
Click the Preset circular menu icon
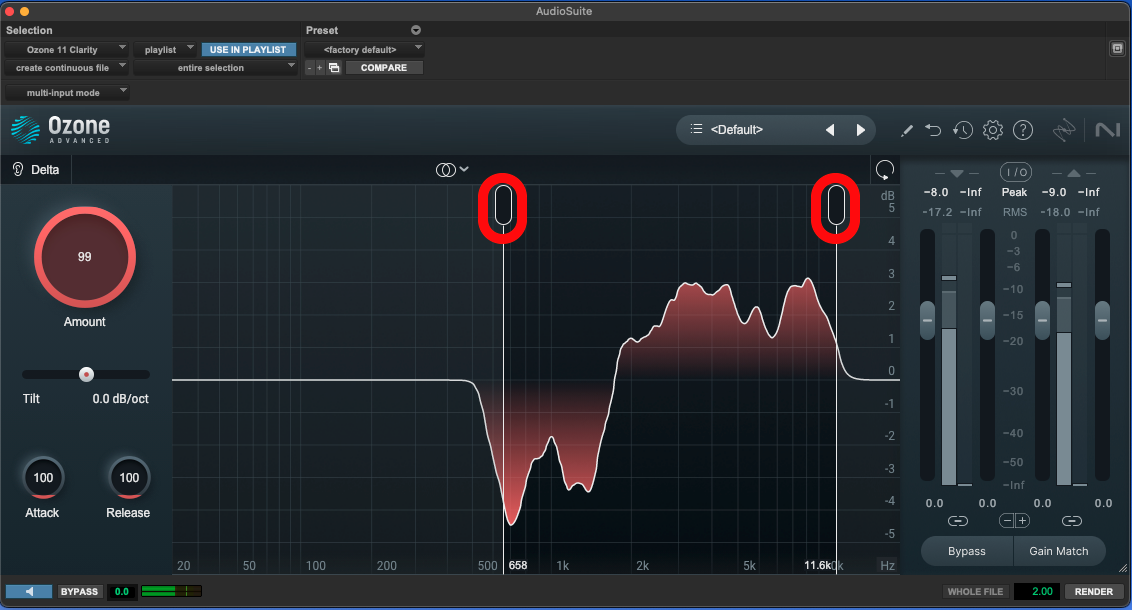coord(416,30)
